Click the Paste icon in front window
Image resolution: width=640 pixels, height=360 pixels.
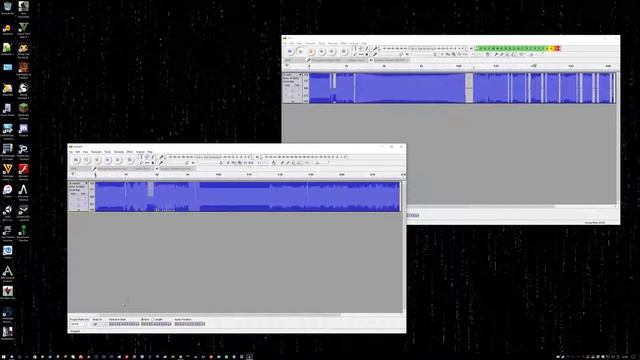click(239, 163)
